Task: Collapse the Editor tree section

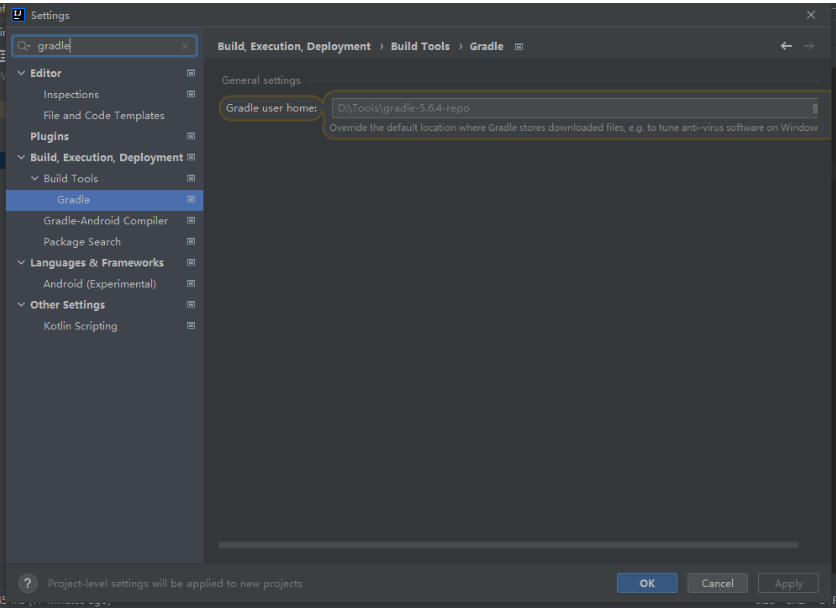Action: [x=21, y=73]
